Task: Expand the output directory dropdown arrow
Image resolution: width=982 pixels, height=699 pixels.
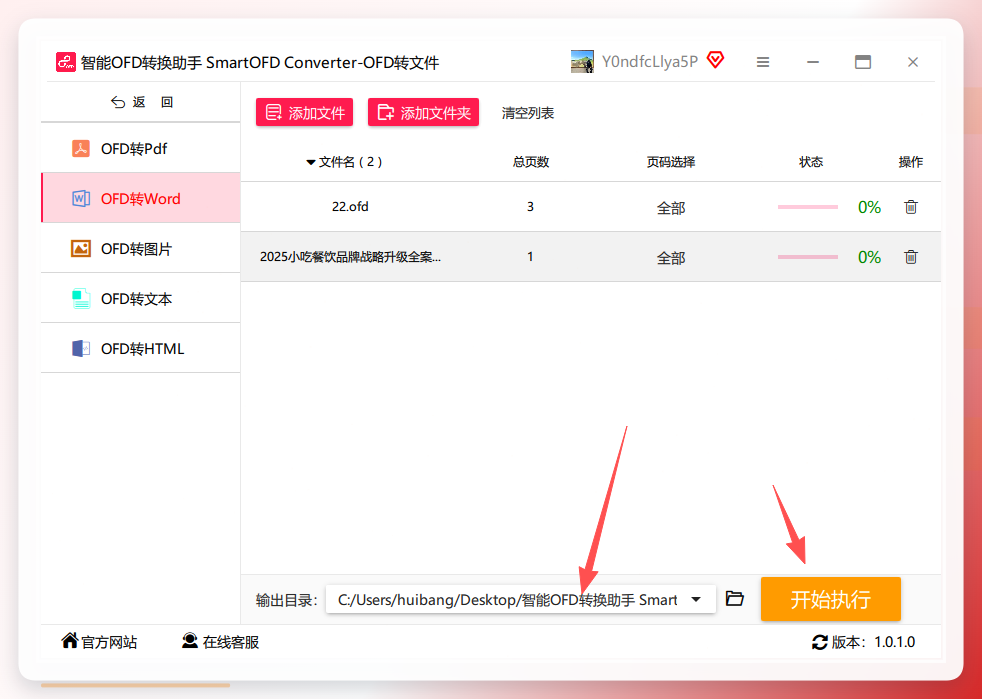Action: click(x=696, y=600)
